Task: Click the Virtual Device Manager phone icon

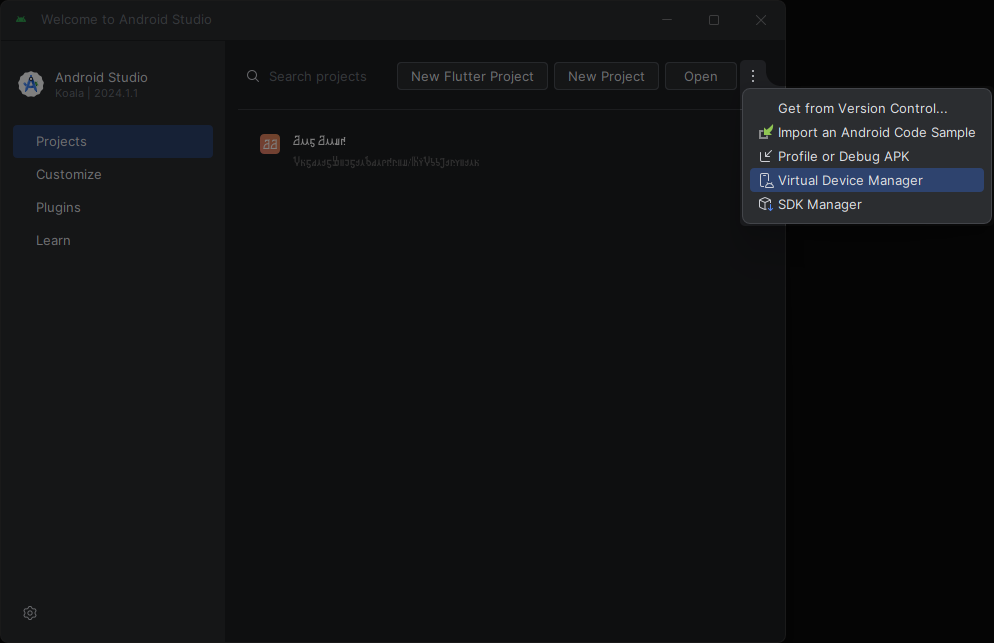Action: click(x=766, y=181)
